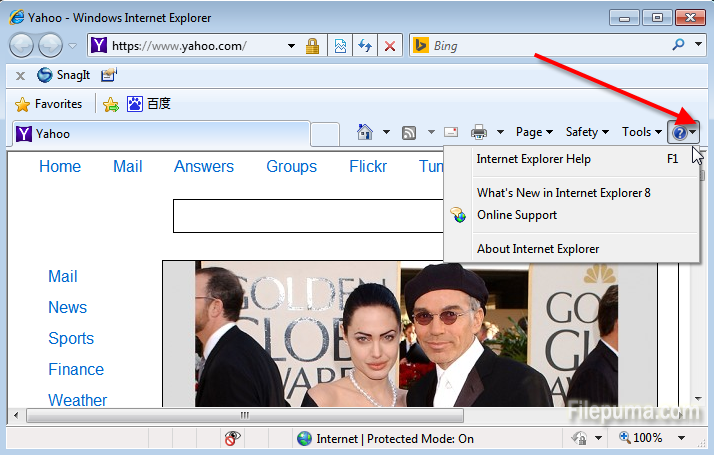Select Online Support from Help menu
714x455 pixels.
(516, 215)
